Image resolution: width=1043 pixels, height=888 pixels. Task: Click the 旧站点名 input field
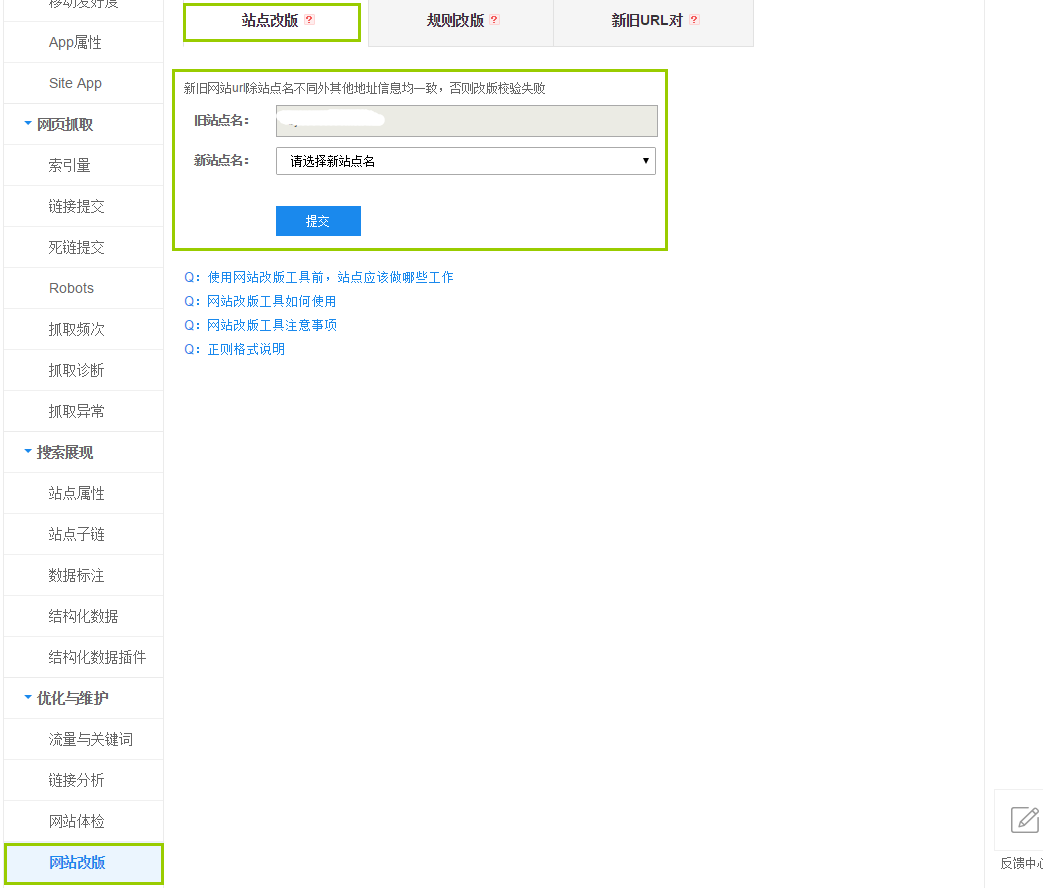coord(466,121)
